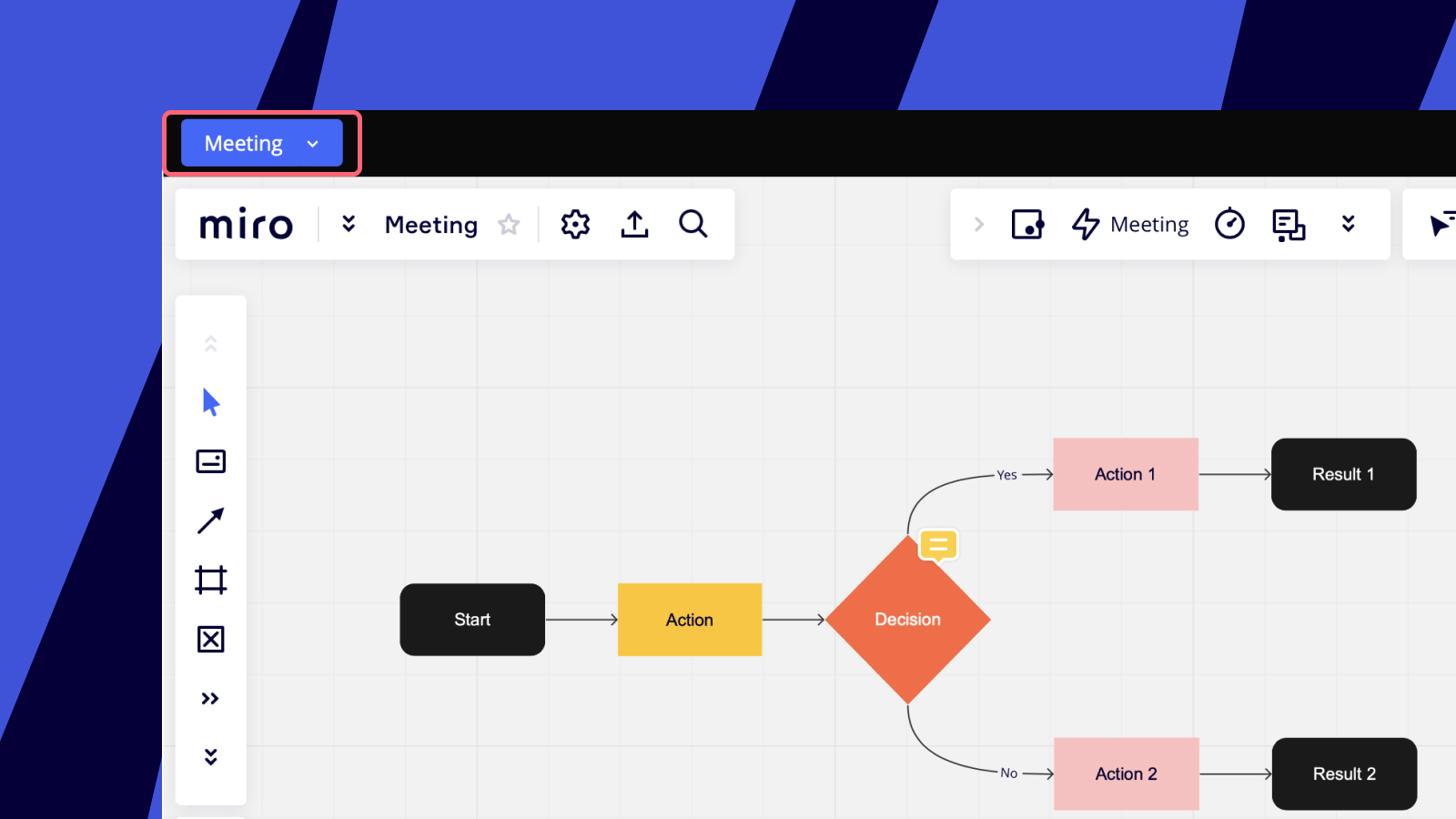The height and width of the screenshot is (819, 1456).
Task: Open search with magnifying glass icon
Action: 693,224
